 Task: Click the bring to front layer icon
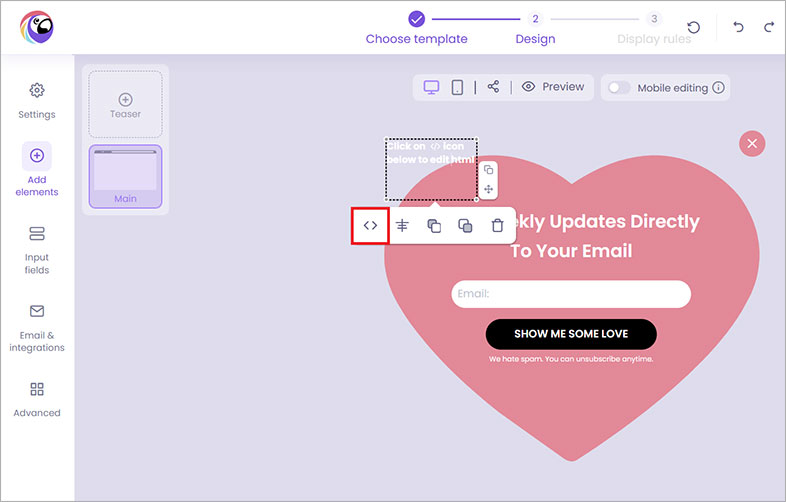click(x=434, y=226)
